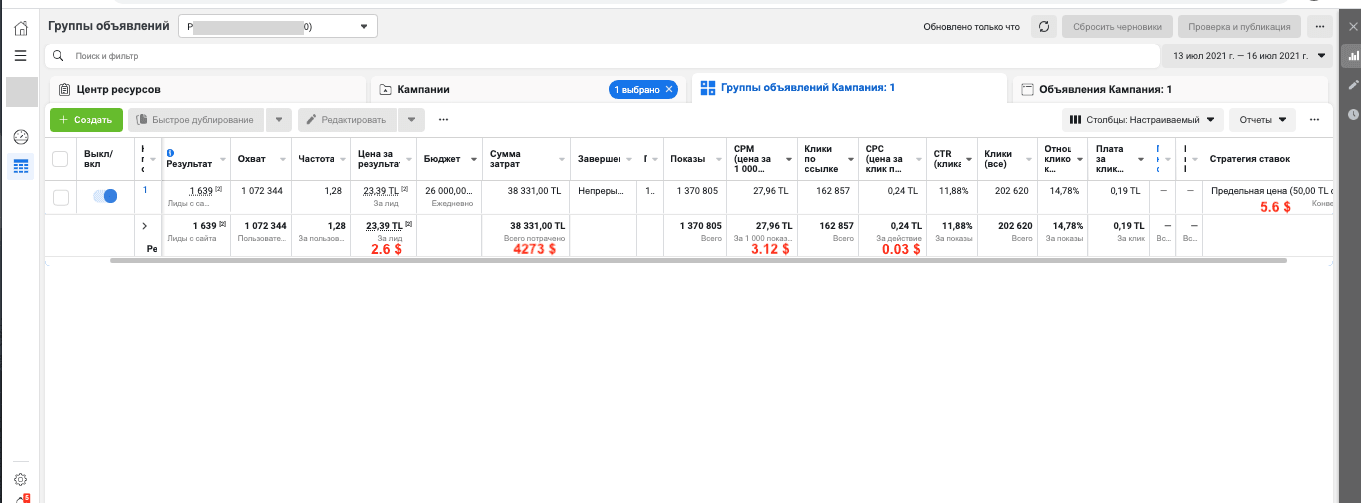Click the "Сбросить черновики" button
This screenshot has height=503, width=1361.
pyautogui.click(x=1117, y=27)
